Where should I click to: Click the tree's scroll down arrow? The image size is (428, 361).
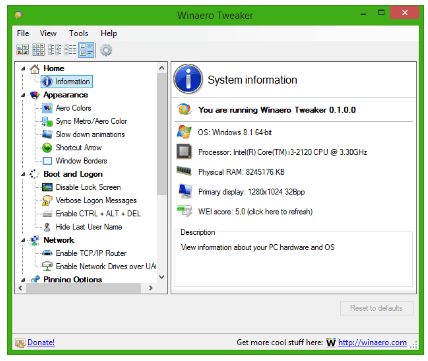pos(162,277)
